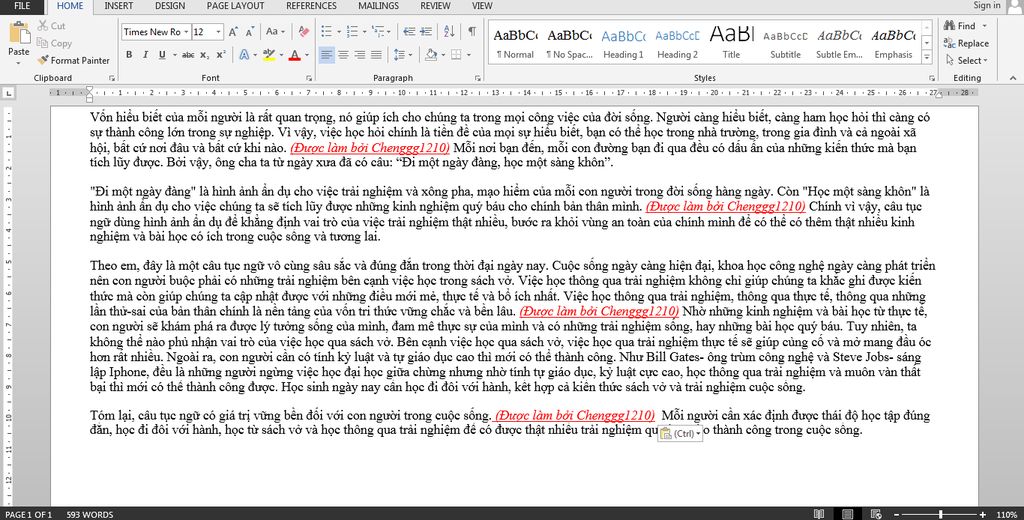The height and width of the screenshot is (520, 1024).
Task: Click the Cut scissors command
Action: pyautogui.click(x=52, y=26)
